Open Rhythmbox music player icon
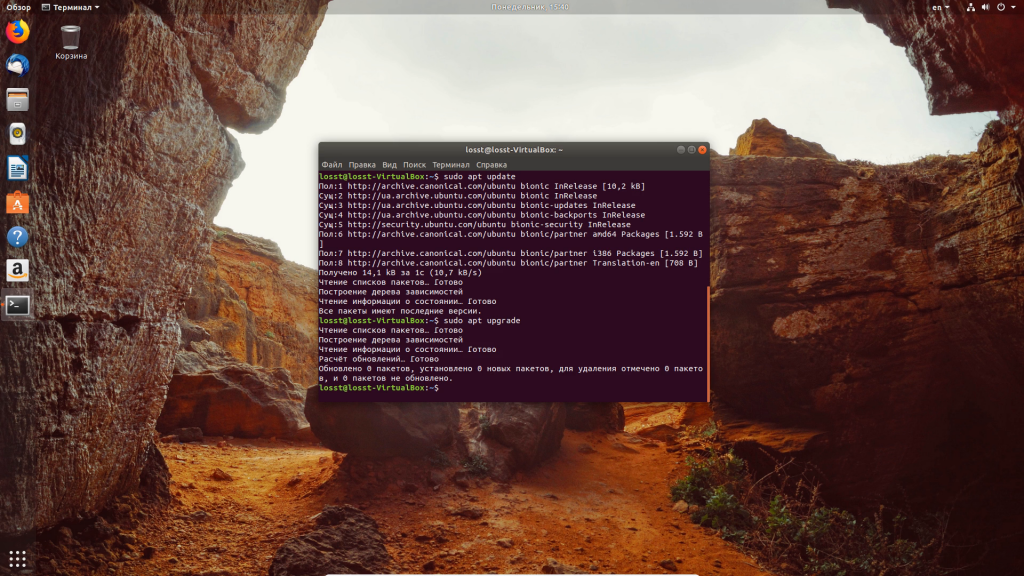Image resolution: width=1024 pixels, height=576 pixels. [x=18, y=134]
